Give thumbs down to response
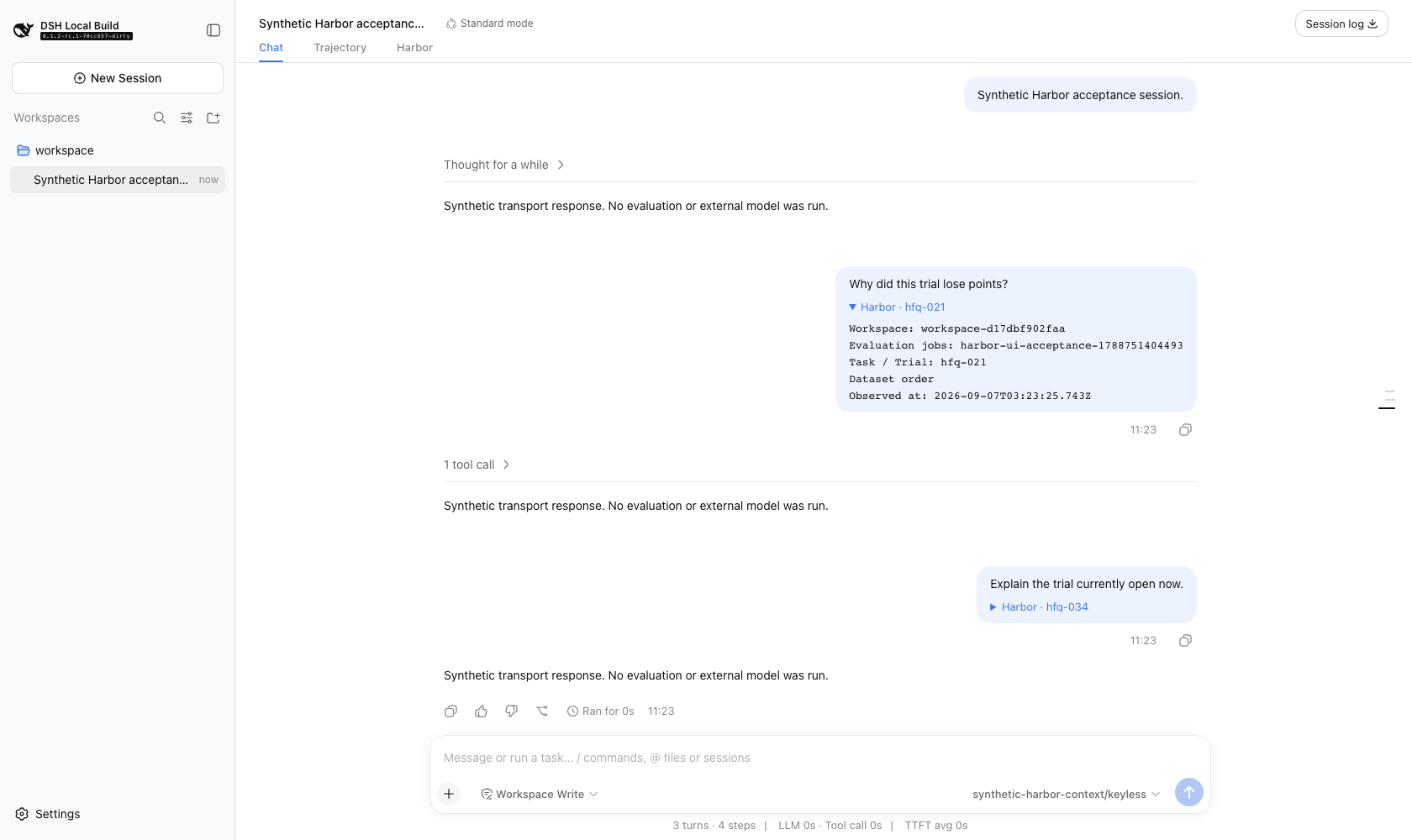The height and width of the screenshot is (840, 1412). coord(511,711)
